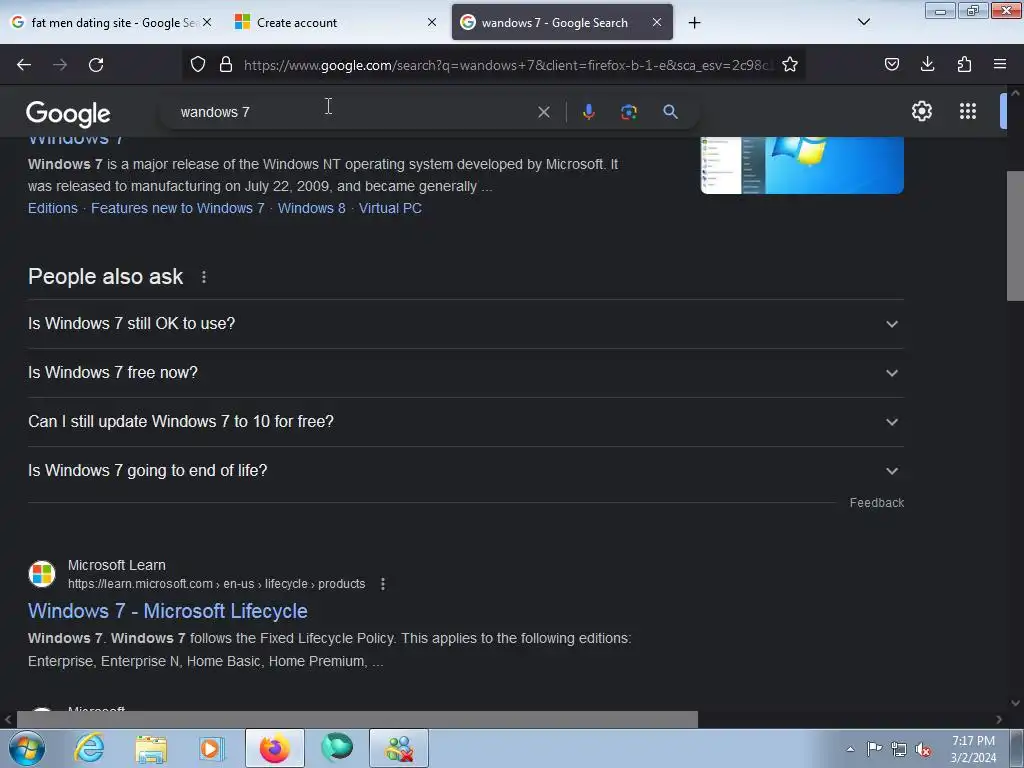Expand 'Can I still update Windows 7 to 10'
Viewport: 1024px width, 768px height.
(x=466, y=422)
